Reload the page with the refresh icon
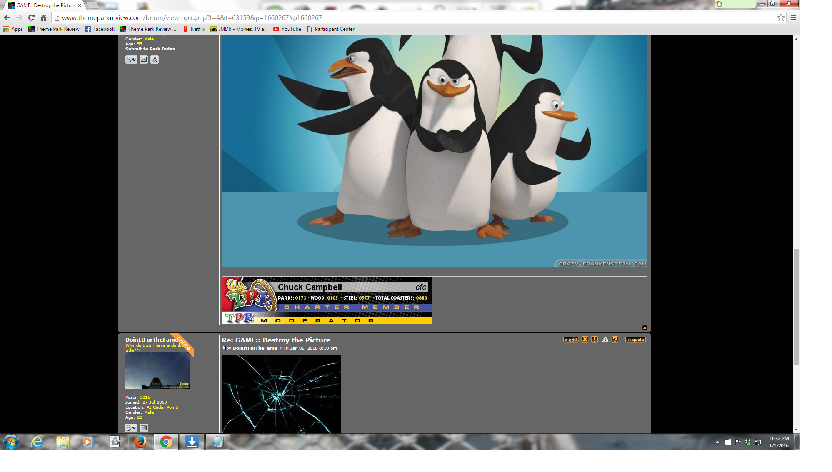This screenshot has height=472, width=832. point(31,18)
